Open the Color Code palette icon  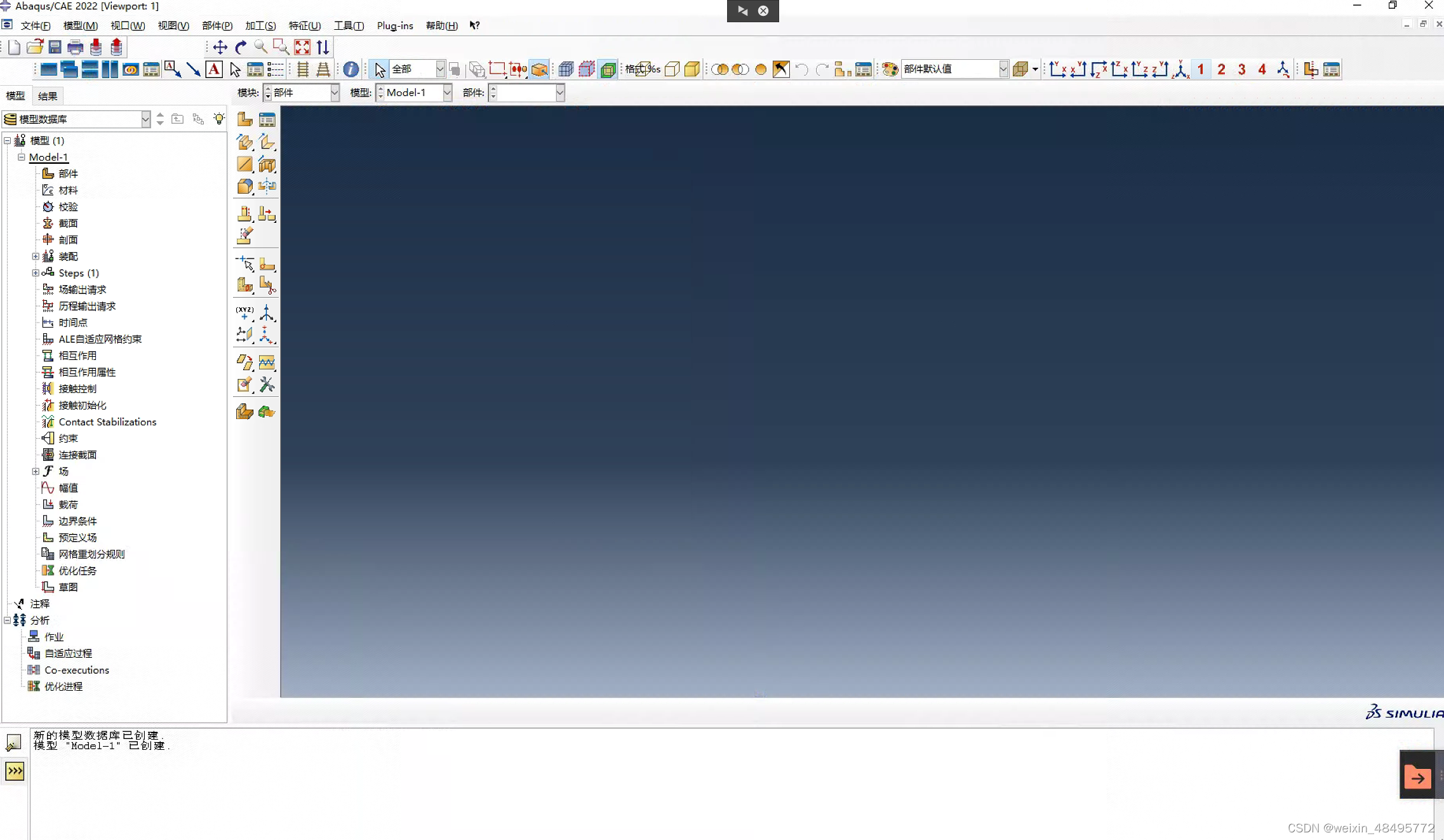(x=890, y=69)
